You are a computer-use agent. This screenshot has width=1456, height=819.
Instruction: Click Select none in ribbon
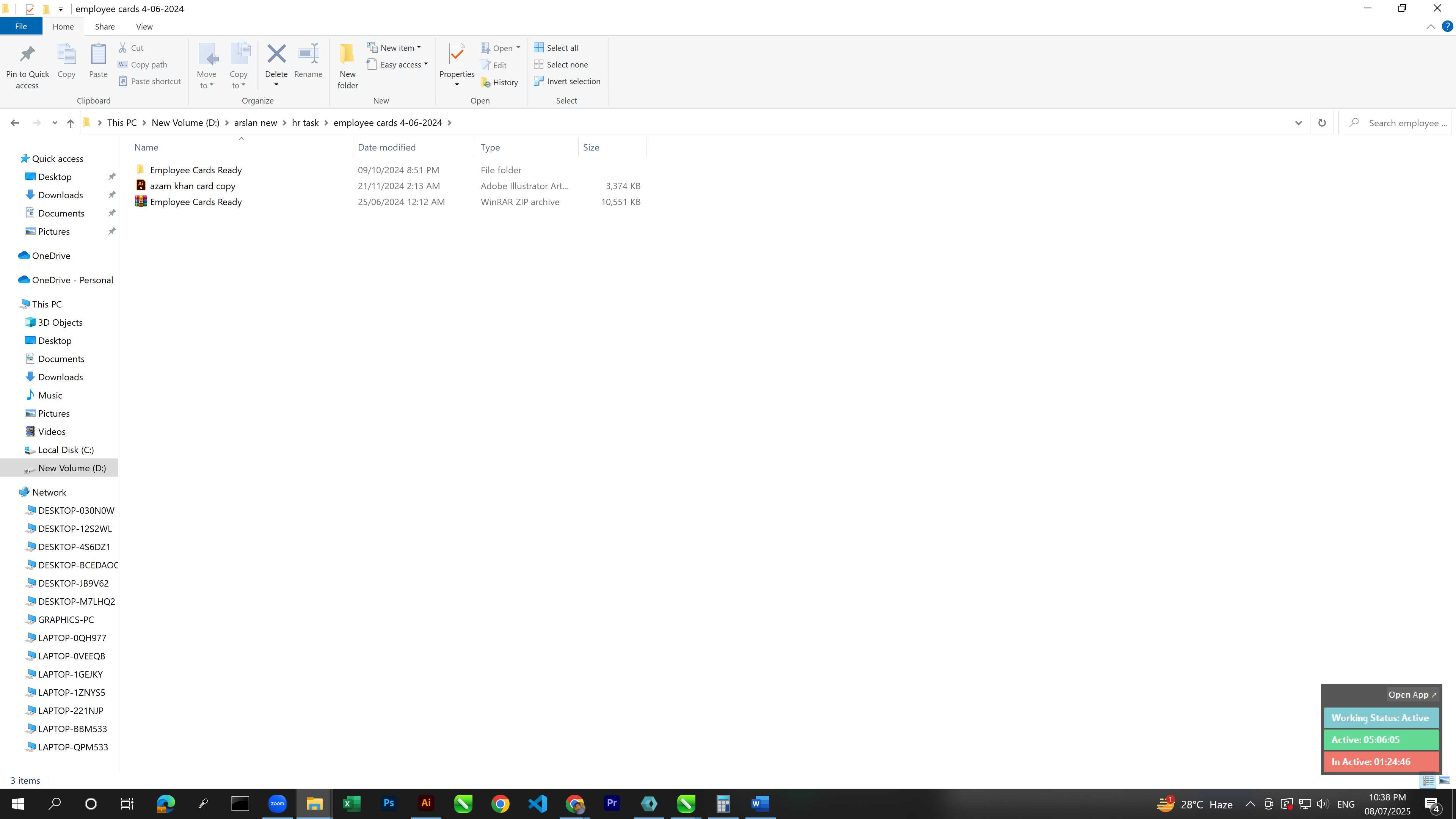click(561, 64)
